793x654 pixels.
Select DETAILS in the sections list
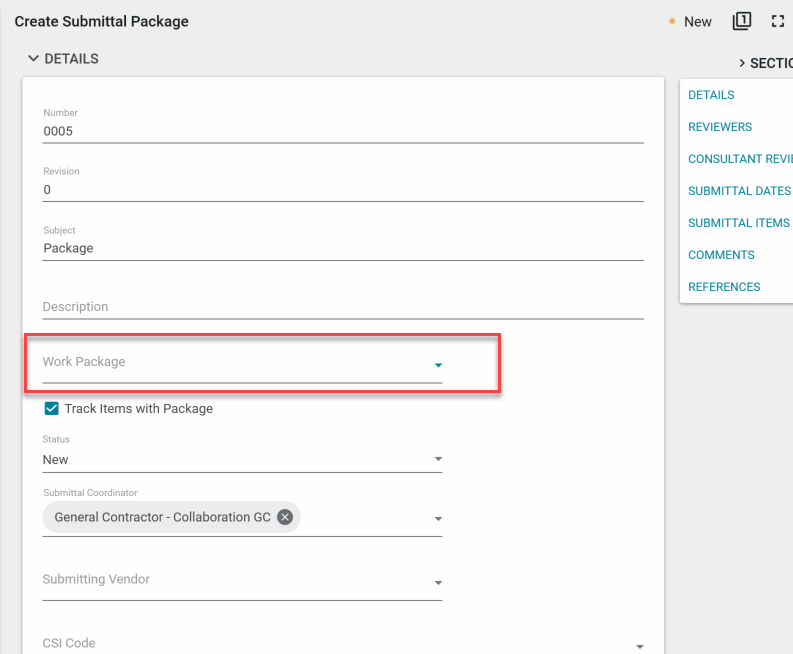tap(711, 95)
